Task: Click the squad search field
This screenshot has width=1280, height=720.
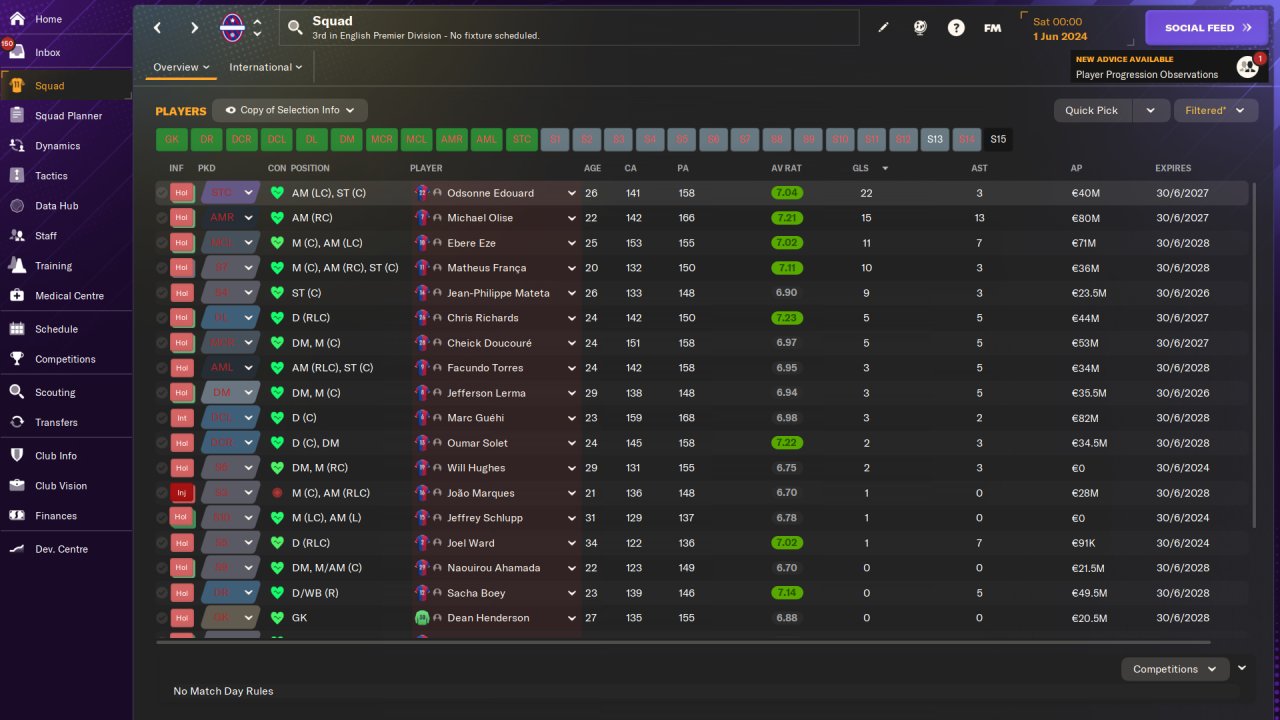Action: coord(569,28)
